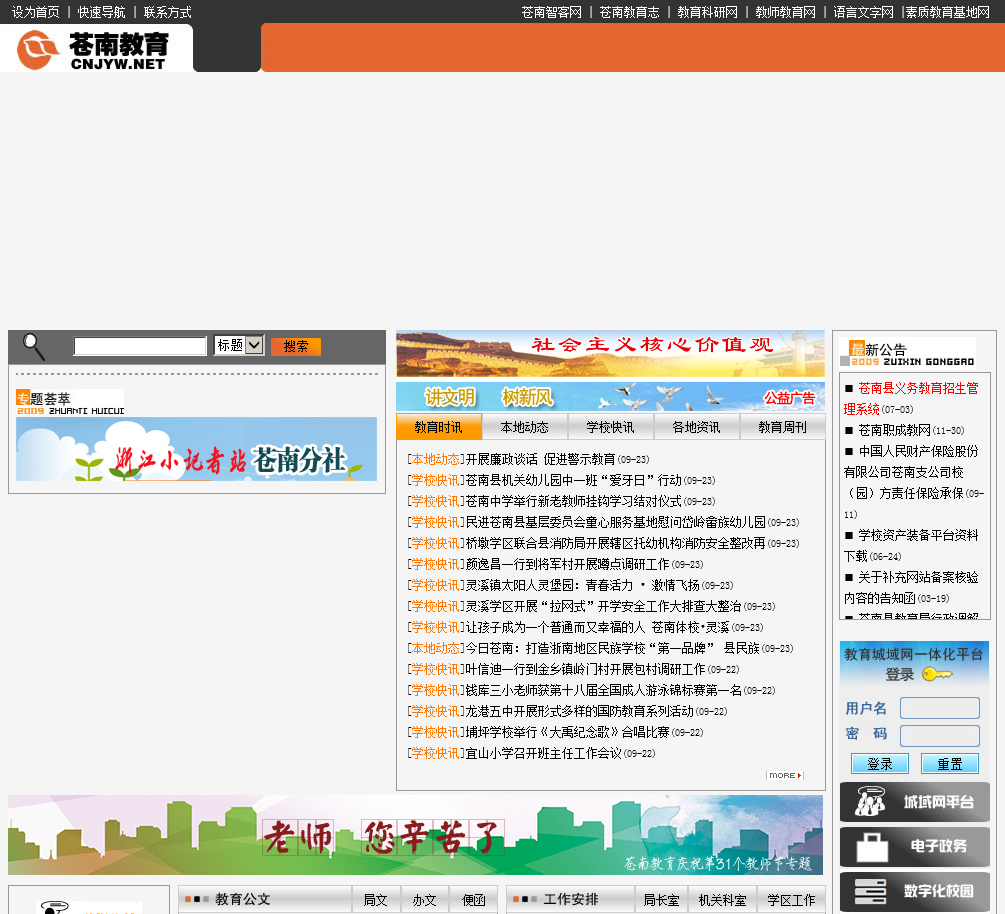Screen dimensions: 1005x914
Task: Open the 浙江小记者站苍南分社 banner
Action: [196, 449]
